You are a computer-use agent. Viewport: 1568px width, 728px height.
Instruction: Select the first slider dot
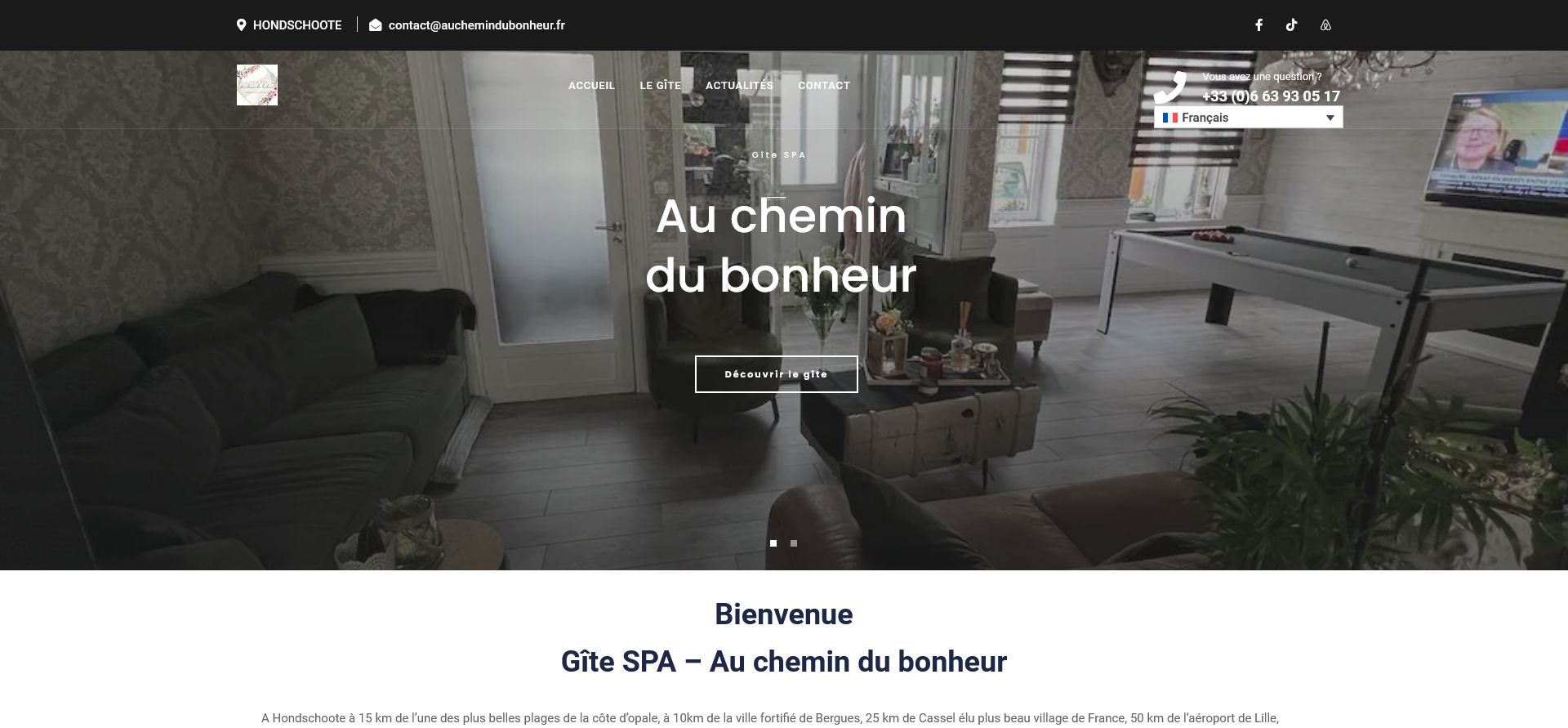click(x=773, y=543)
